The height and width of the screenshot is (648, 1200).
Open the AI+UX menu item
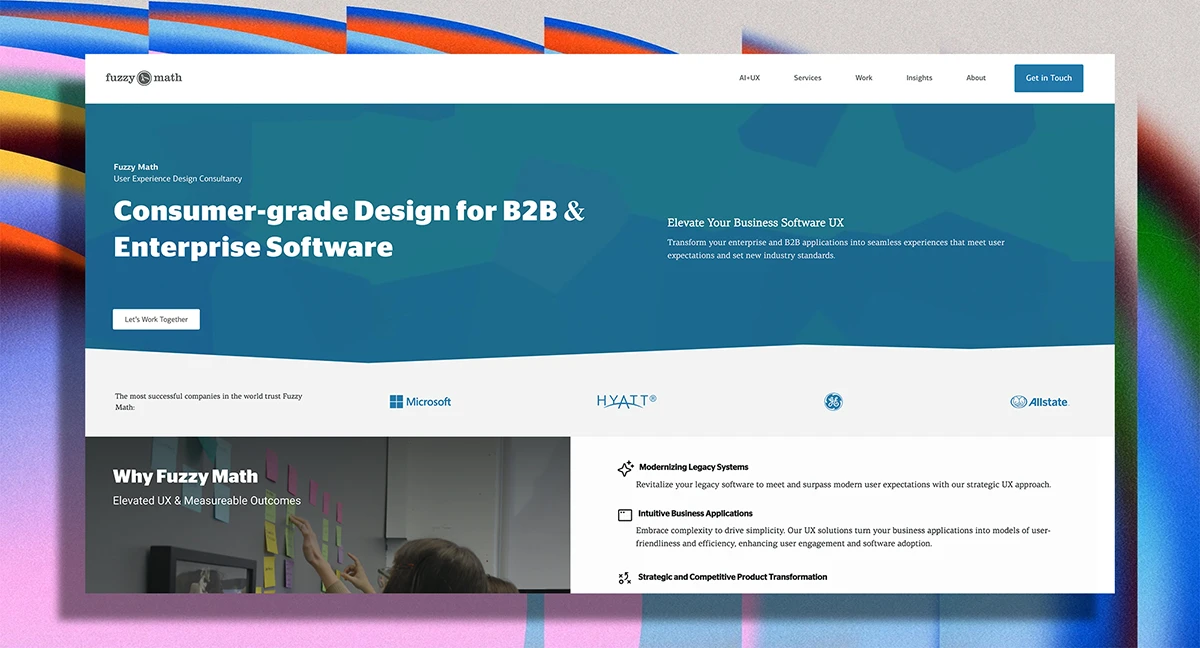coord(749,78)
